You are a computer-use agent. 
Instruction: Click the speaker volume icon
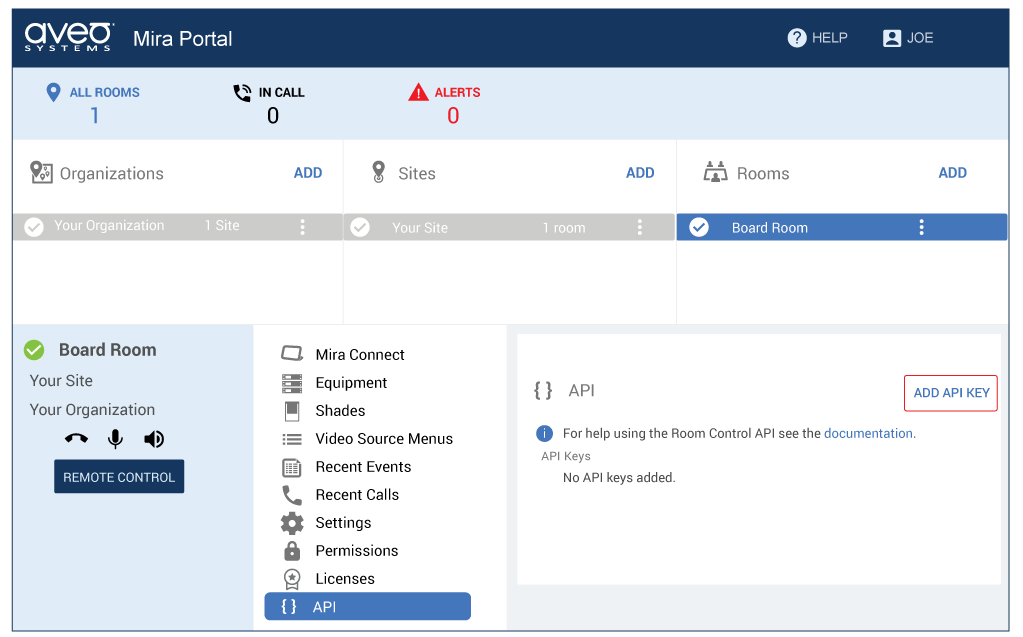point(154,439)
